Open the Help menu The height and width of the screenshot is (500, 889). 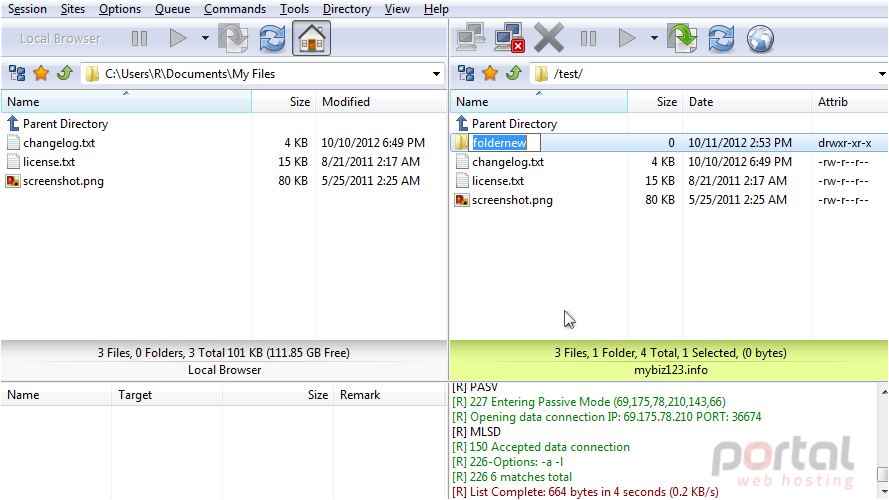(x=436, y=9)
